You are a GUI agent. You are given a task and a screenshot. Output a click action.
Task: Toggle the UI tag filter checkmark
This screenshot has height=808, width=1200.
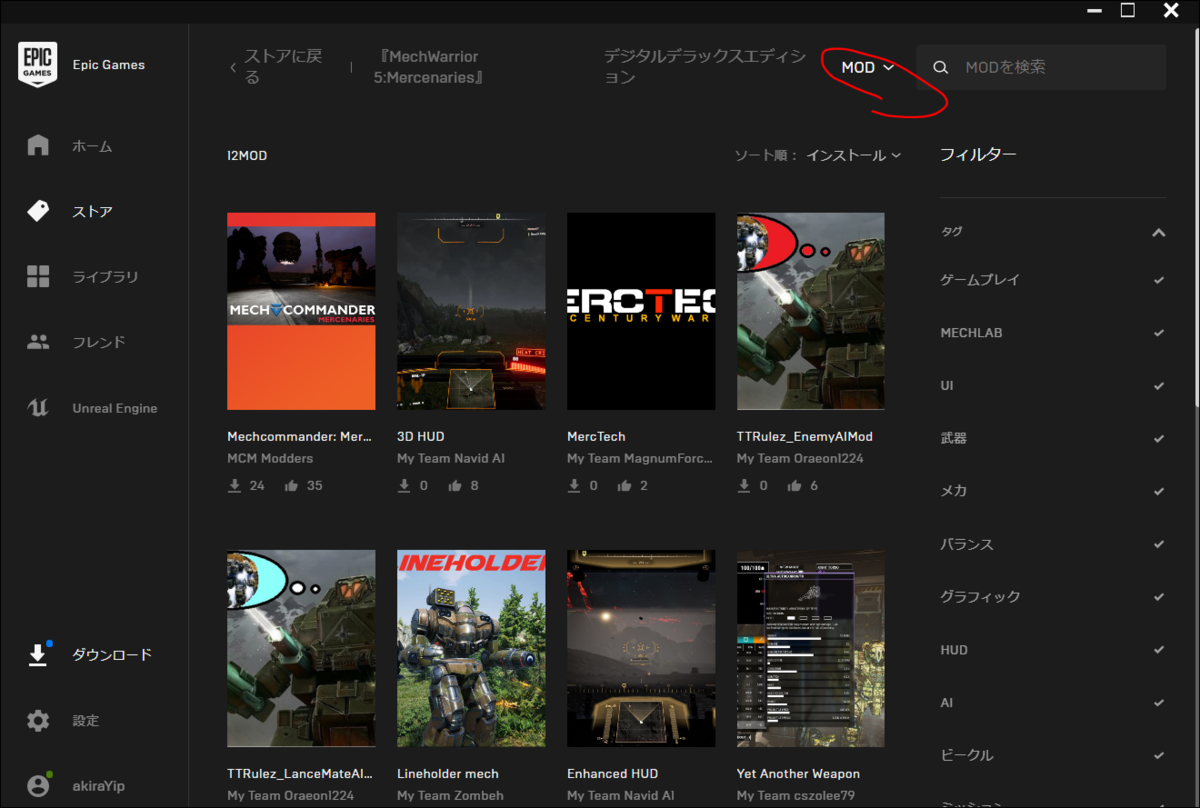(x=1159, y=386)
